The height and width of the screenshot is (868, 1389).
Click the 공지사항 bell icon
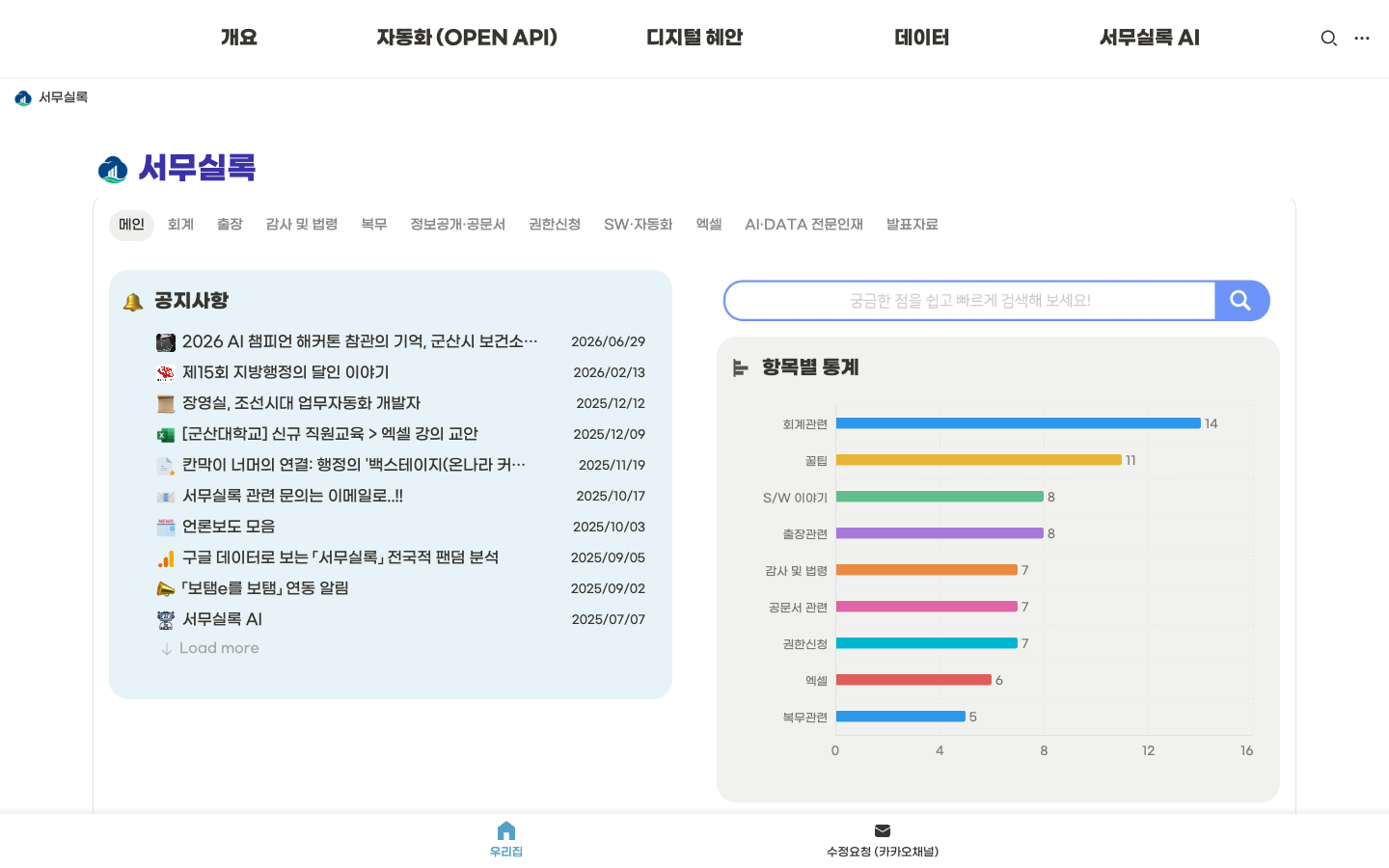pos(133,302)
